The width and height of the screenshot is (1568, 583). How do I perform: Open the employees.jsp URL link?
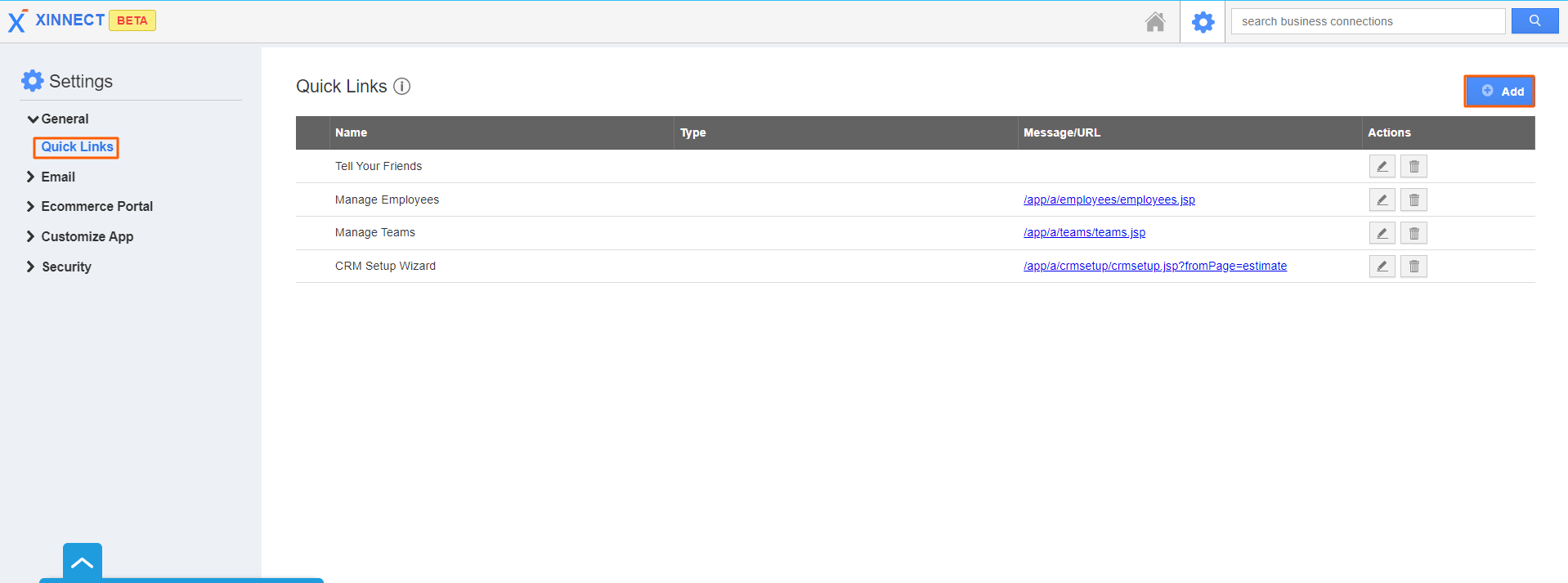(x=1109, y=200)
